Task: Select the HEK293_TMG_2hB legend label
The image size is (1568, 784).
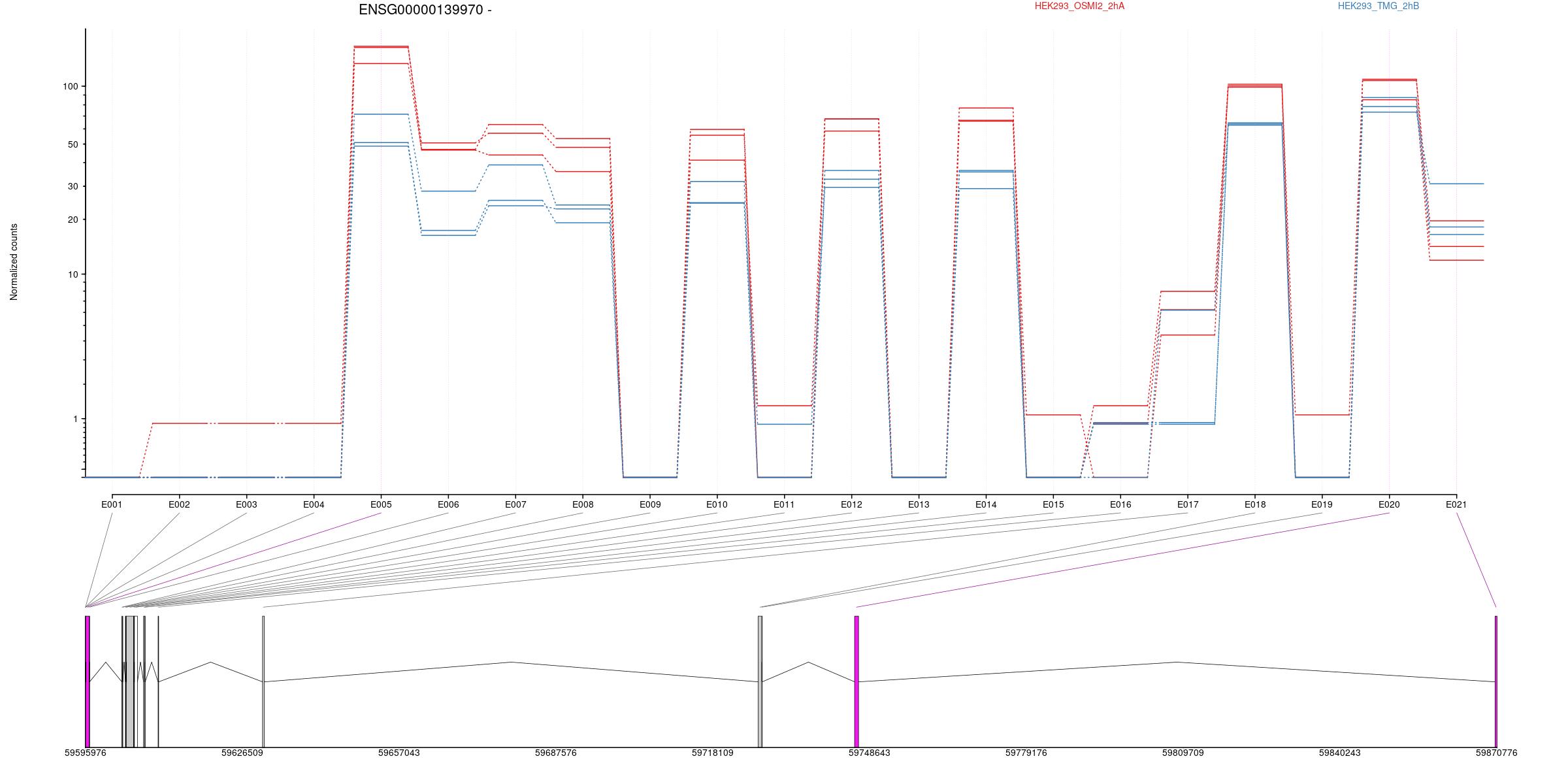Action: coord(1379,6)
